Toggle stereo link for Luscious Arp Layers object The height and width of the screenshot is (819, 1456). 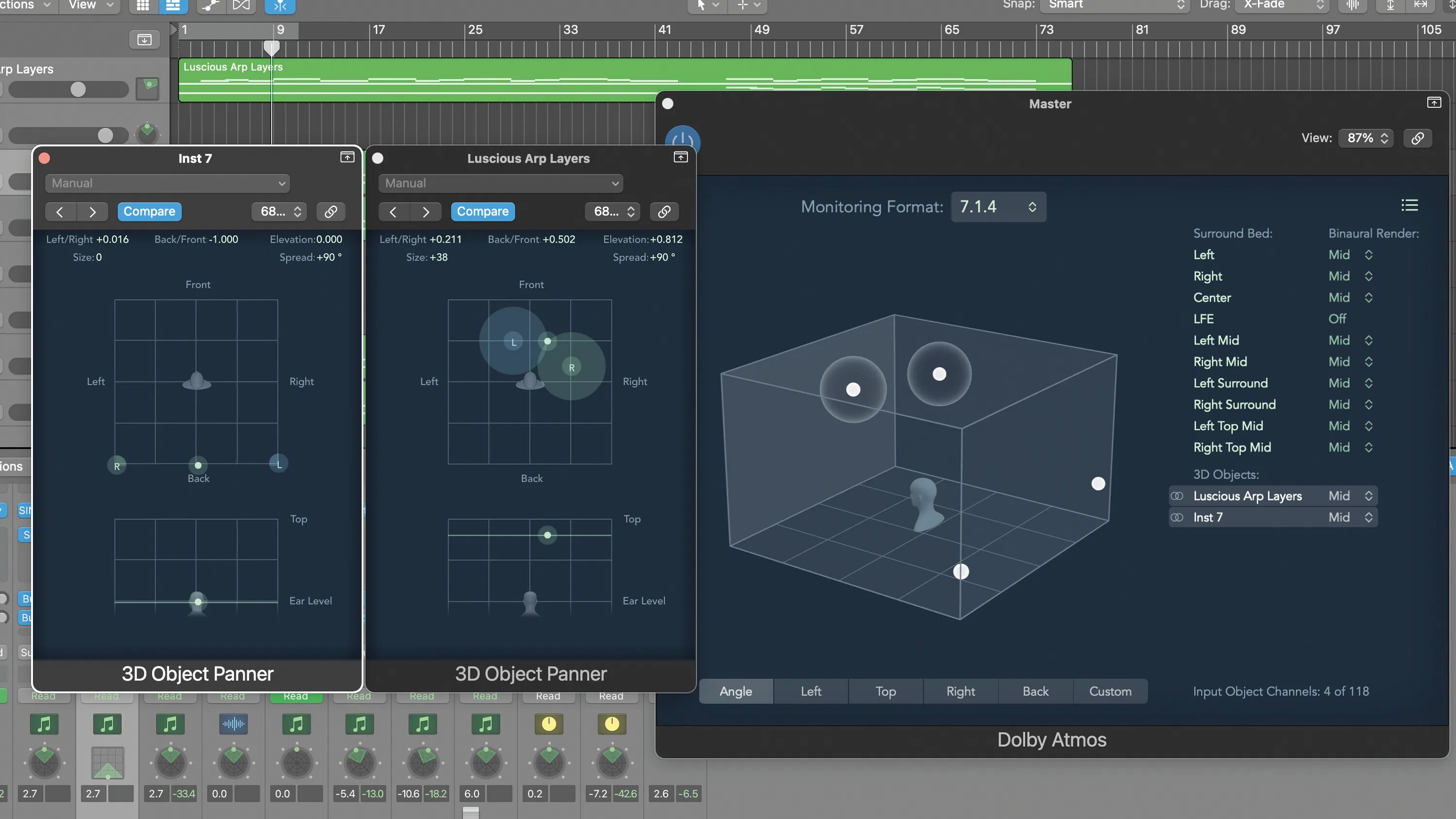(x=1177, y=496)
